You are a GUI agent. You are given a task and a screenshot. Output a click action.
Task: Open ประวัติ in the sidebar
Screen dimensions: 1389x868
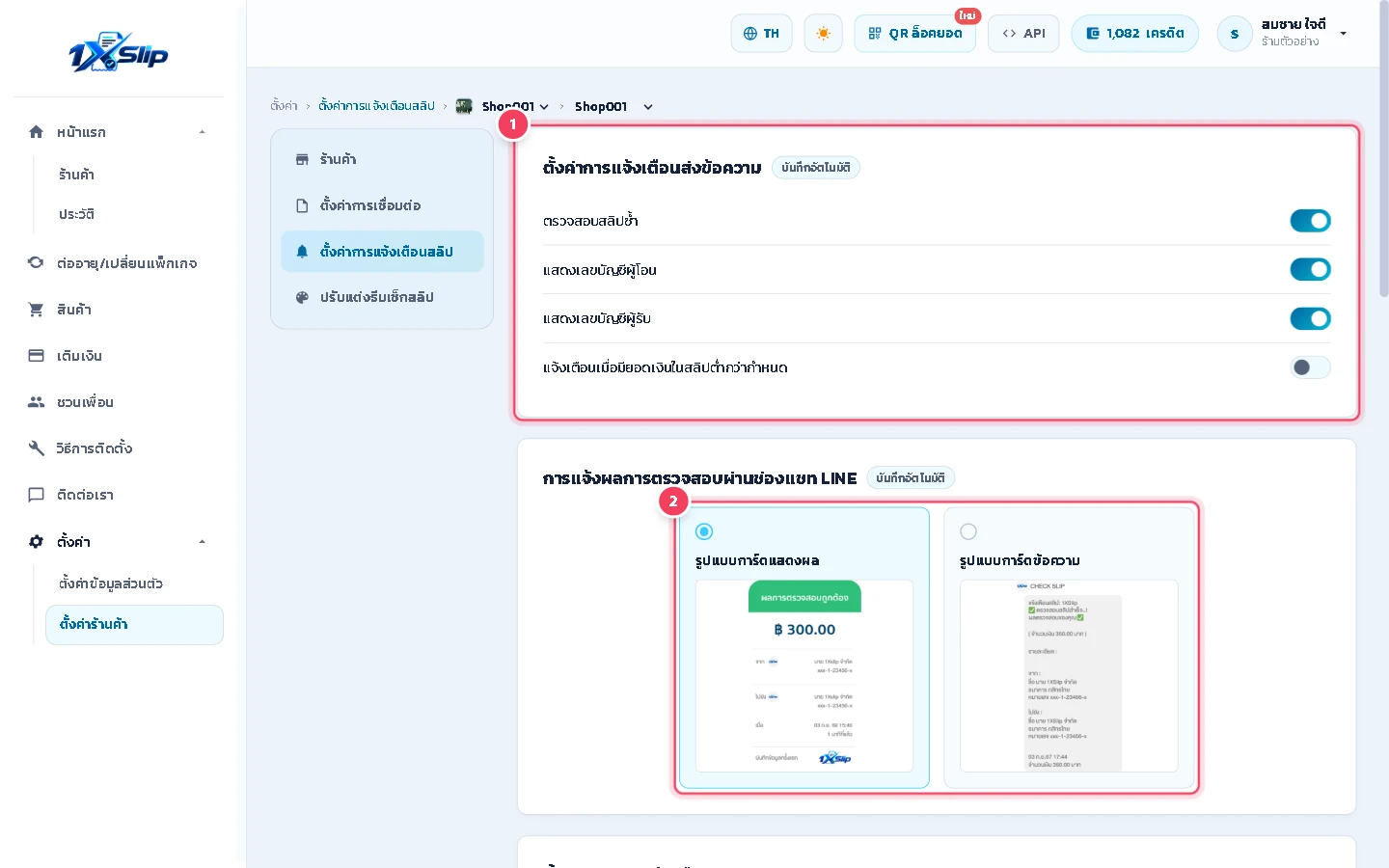(x=76, y=214)
